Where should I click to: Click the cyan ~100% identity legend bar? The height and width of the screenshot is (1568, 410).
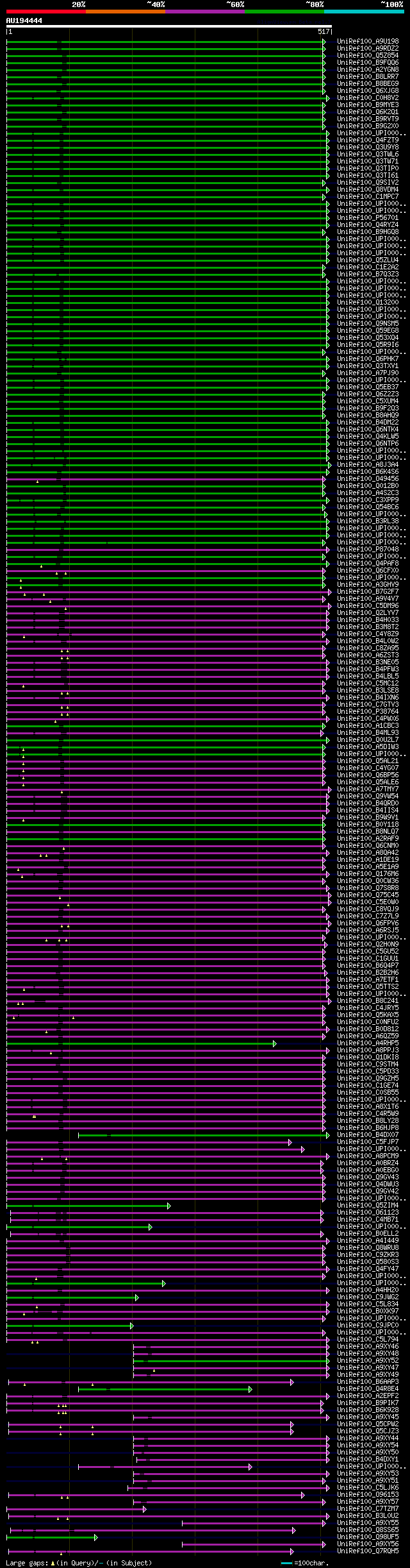(364, 12)
